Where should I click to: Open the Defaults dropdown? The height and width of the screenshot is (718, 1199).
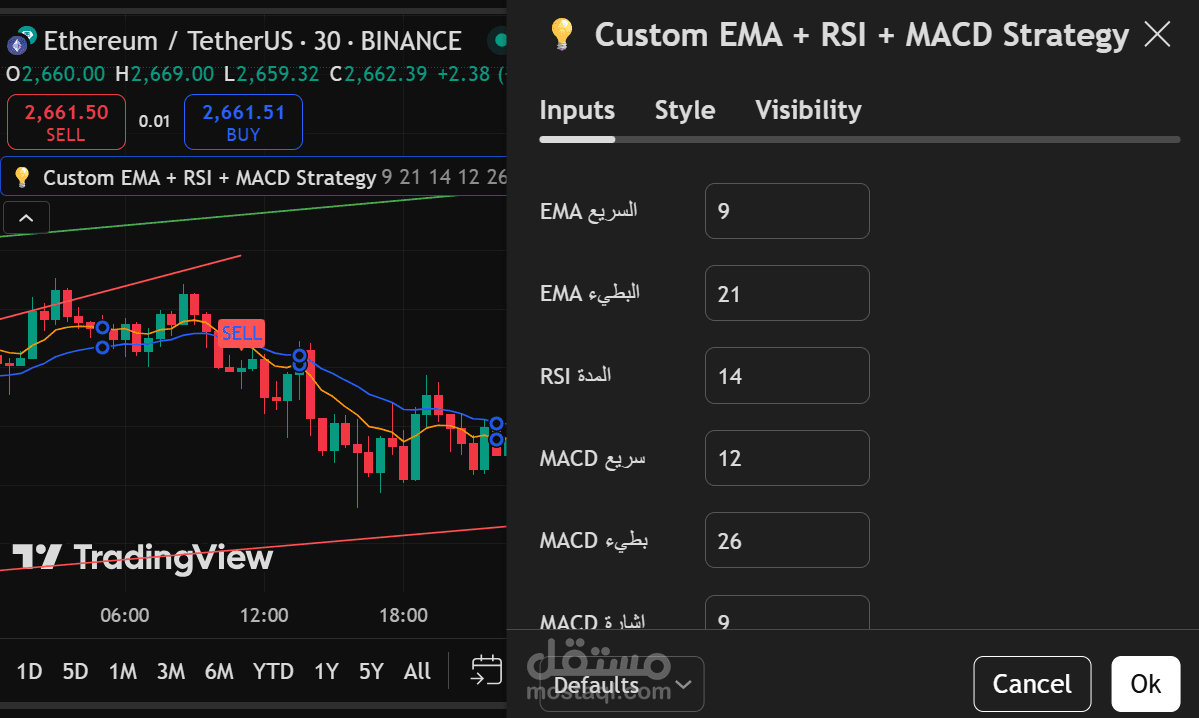pyautogui.click(x=622, y=684)
